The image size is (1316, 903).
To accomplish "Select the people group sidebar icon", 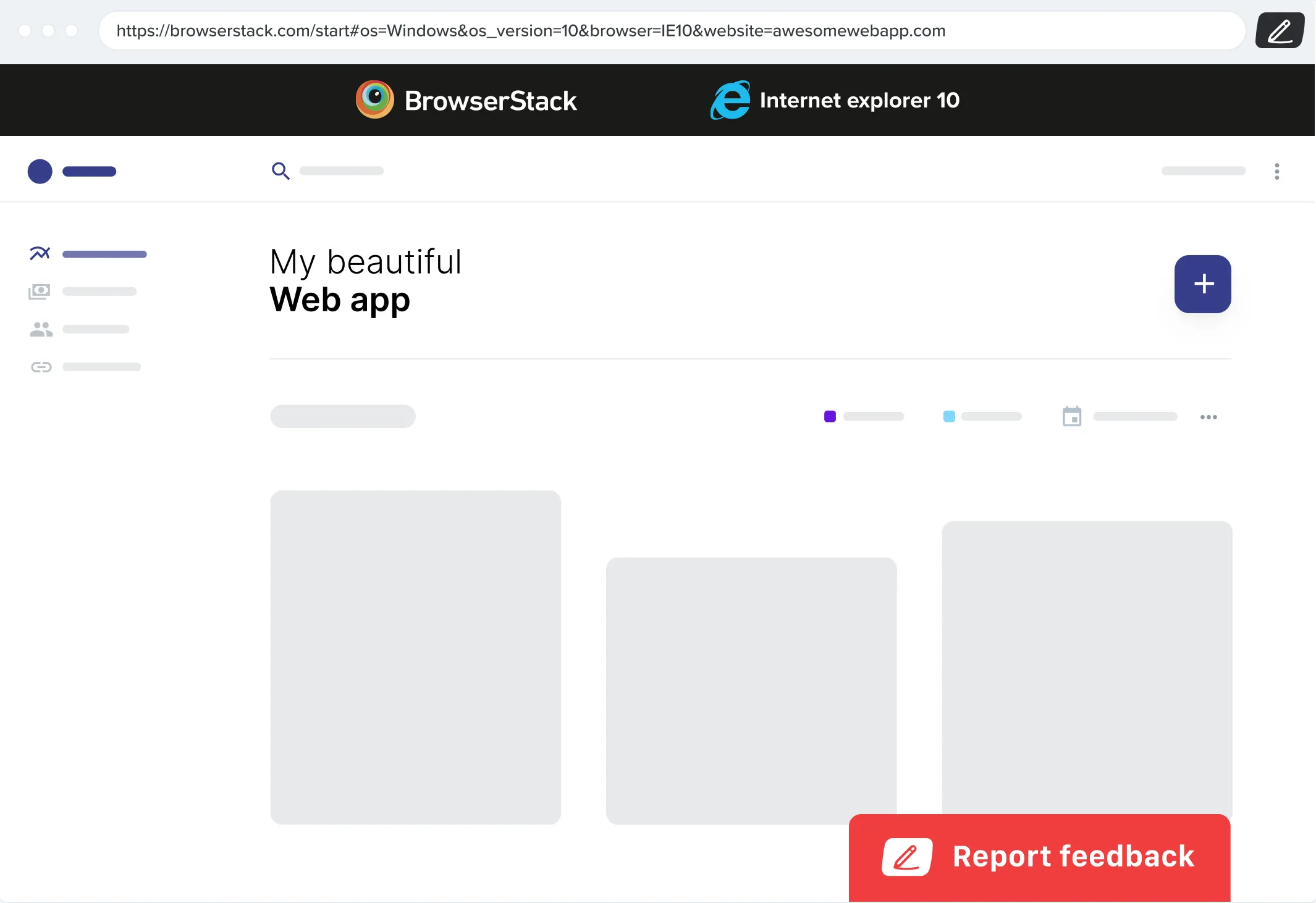I will (x=41, y=329).
